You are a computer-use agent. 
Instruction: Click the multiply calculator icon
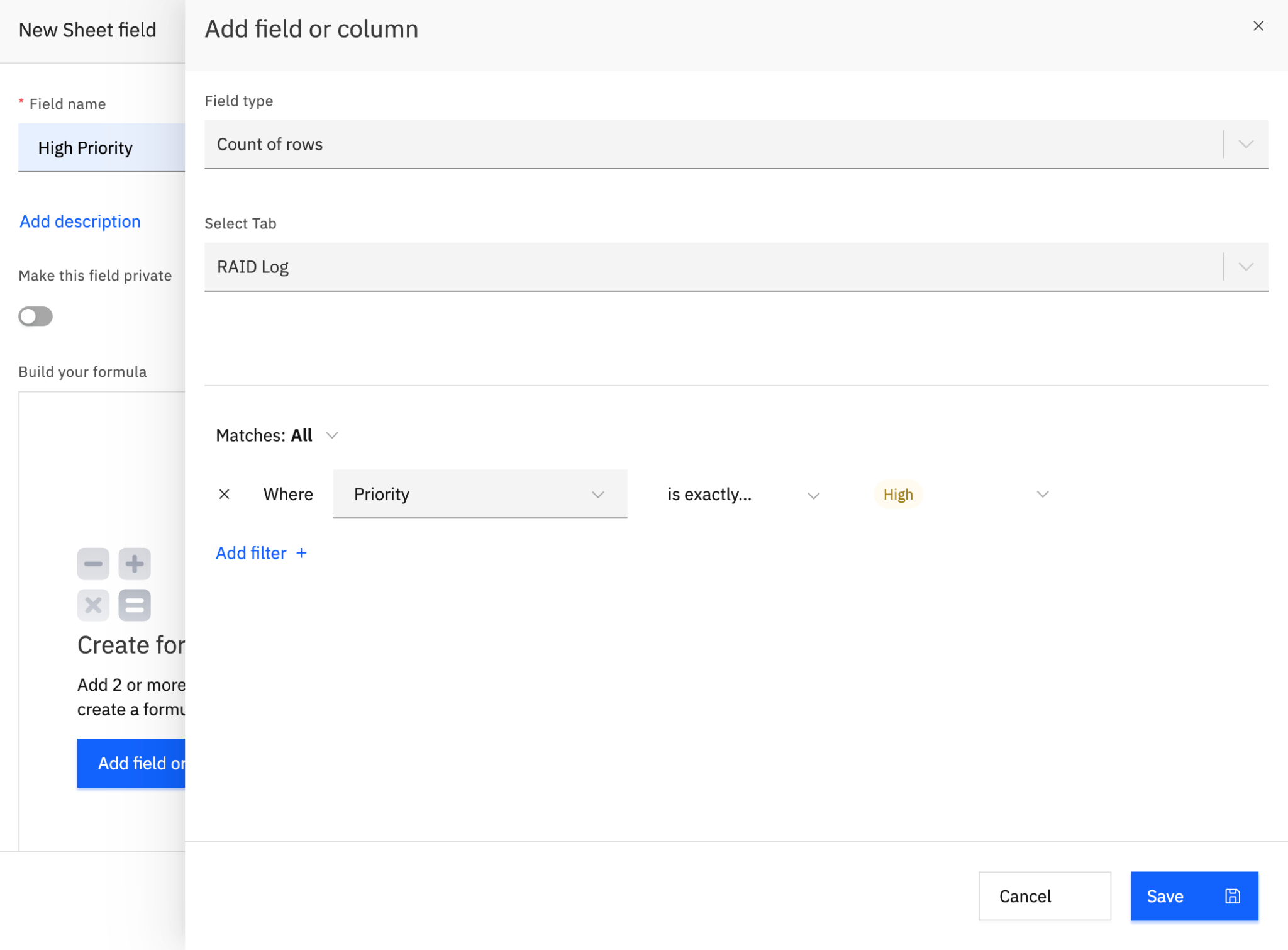[x=93, y=605]
